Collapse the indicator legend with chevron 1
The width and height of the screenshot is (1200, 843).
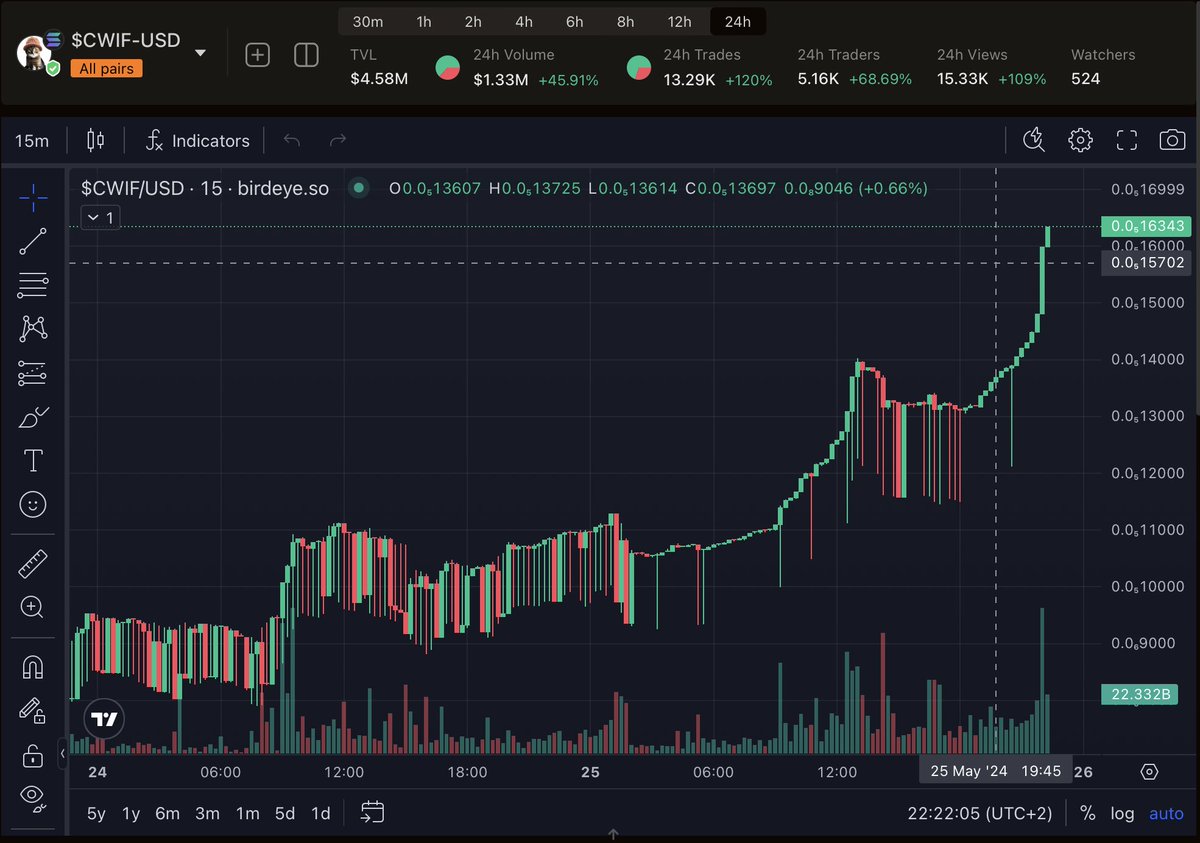(100, 217)
